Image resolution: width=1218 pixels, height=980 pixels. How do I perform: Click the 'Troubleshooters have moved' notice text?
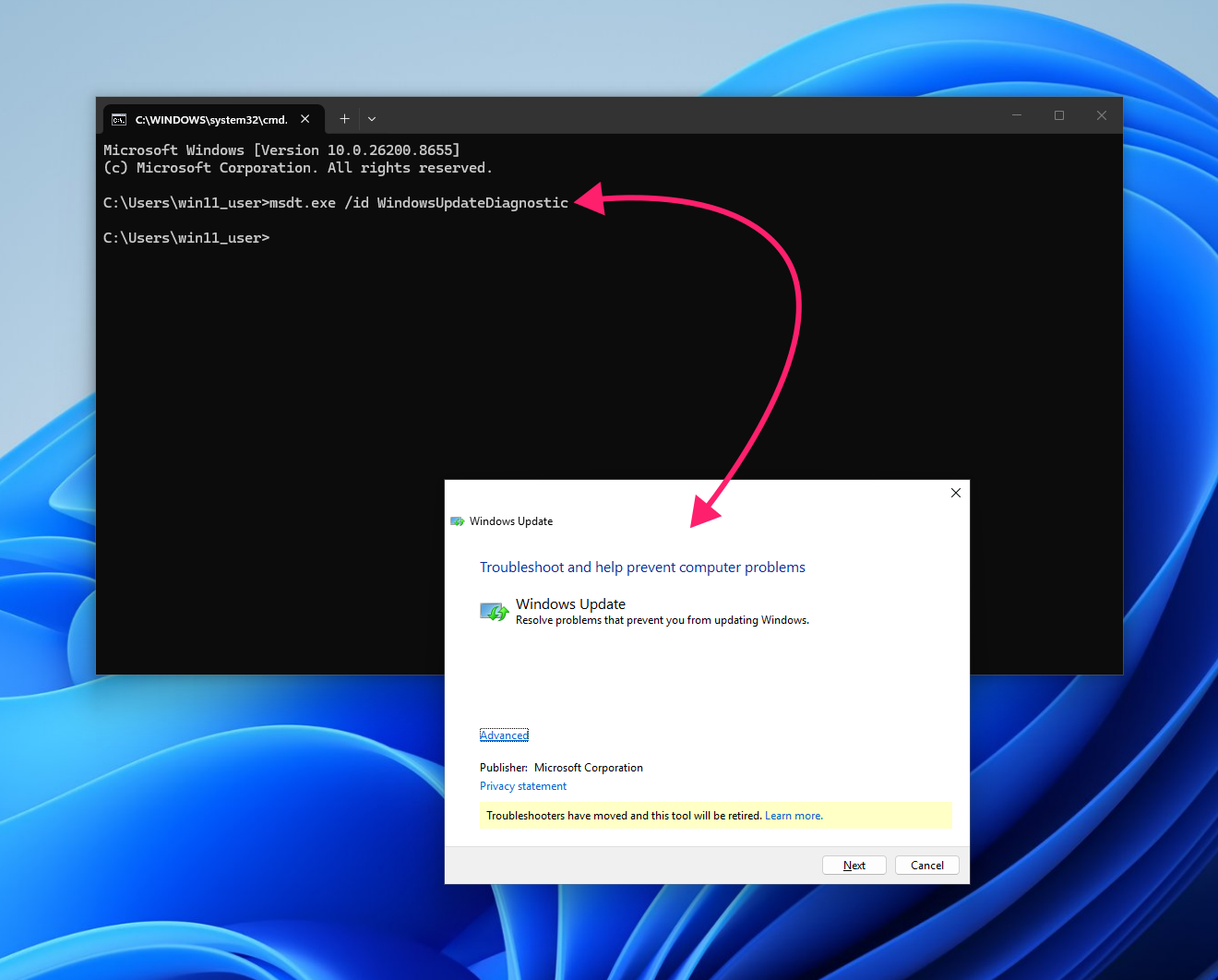[624, 816]
